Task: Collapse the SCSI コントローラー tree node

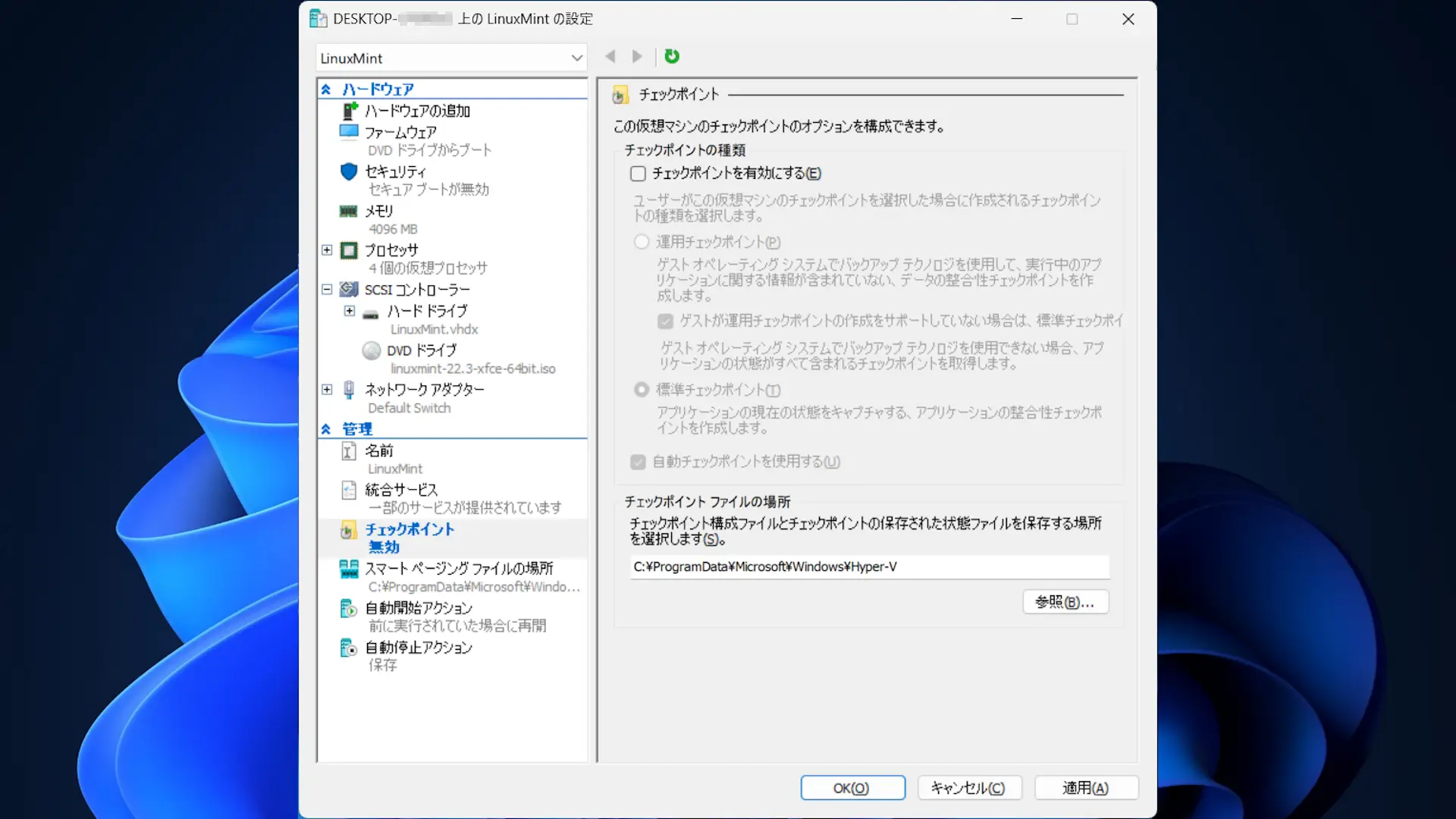Action: (x=327, y=289)
